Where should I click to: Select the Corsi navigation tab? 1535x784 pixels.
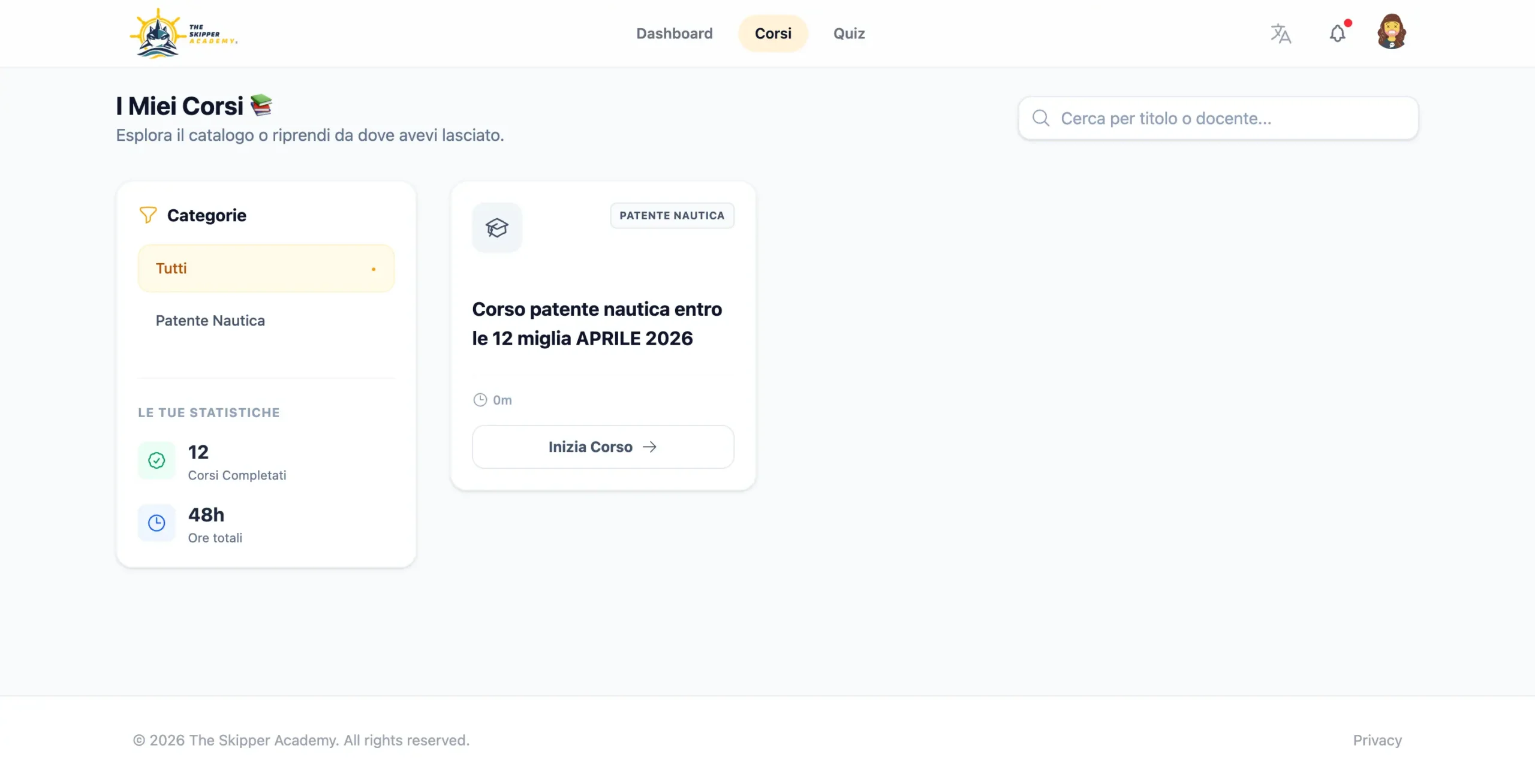pyautogui.click(x=772, y=34)
